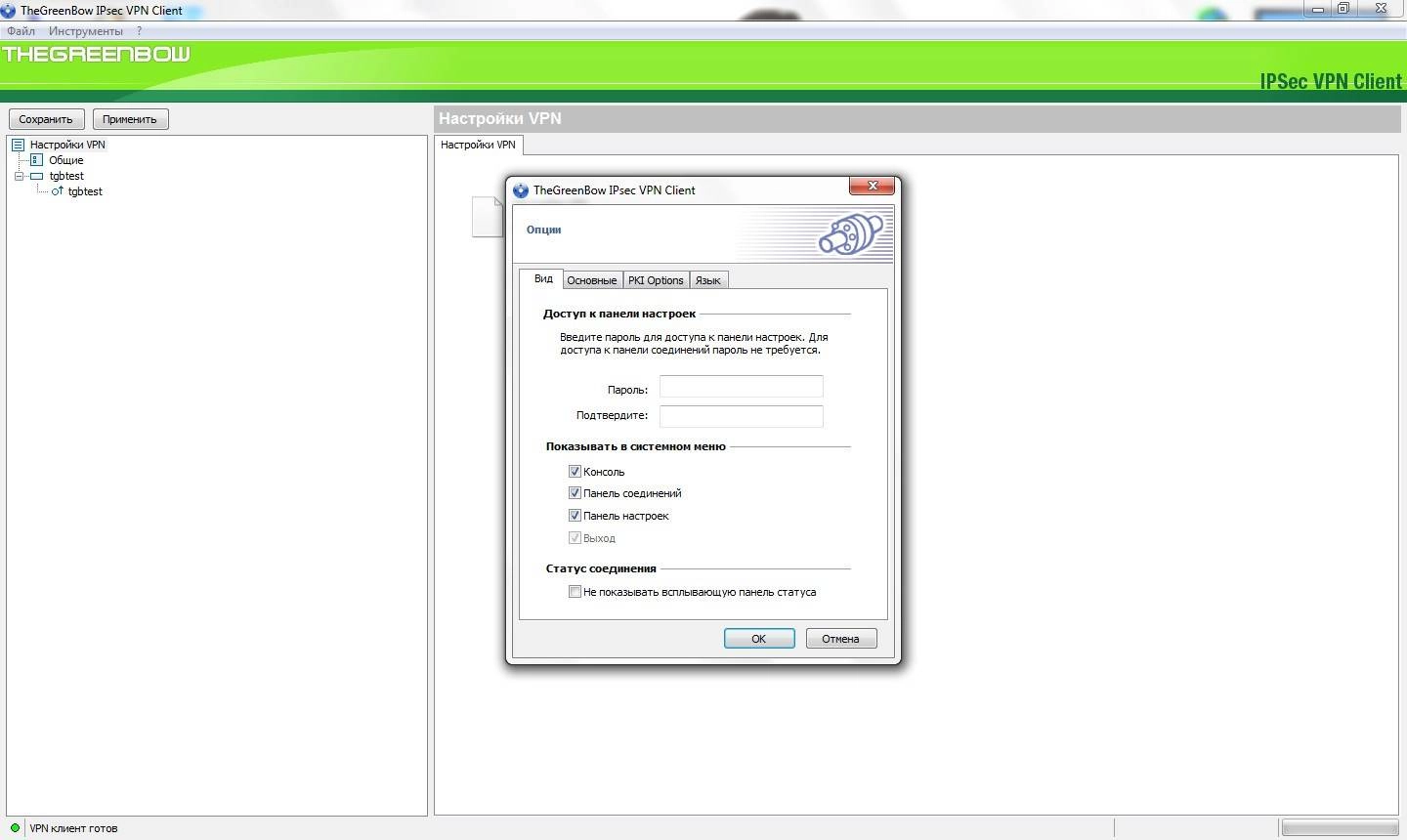The height and width of the screenshot is (840, 1407).
Task: Click the VPN settings tree root icon
Action: tap(18, 145)
